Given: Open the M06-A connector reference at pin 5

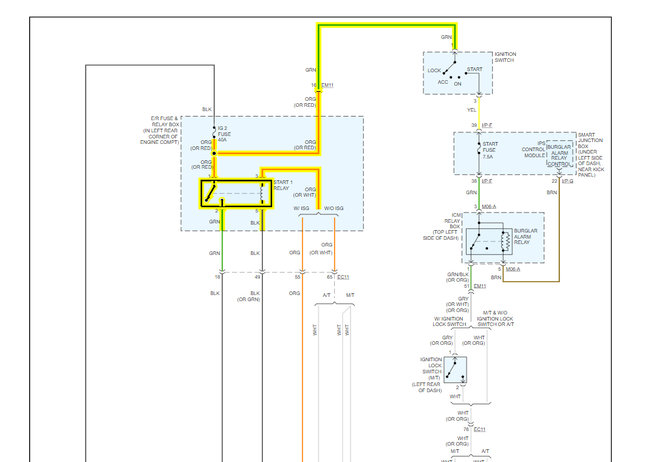Looking at the screenshot, I should point(513,269).
